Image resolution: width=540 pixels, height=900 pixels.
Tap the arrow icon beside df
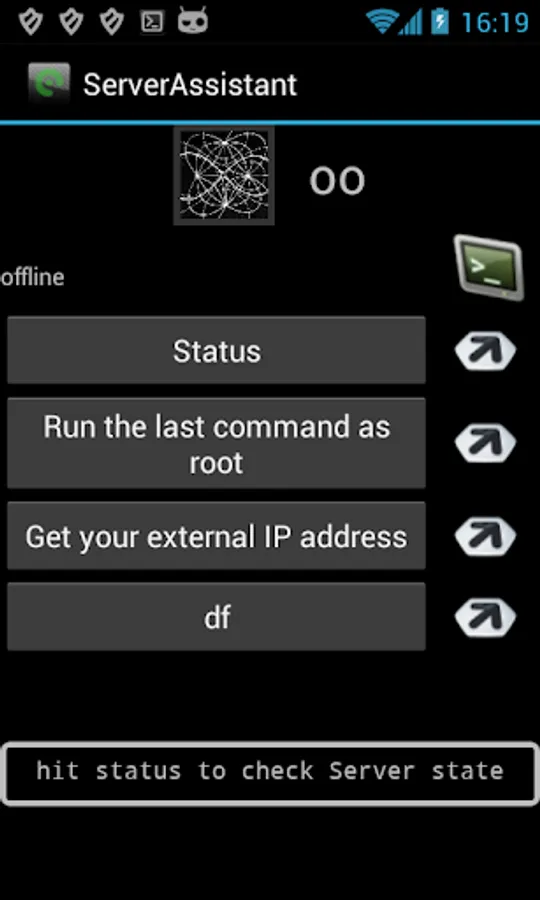(x=485, y=617)
